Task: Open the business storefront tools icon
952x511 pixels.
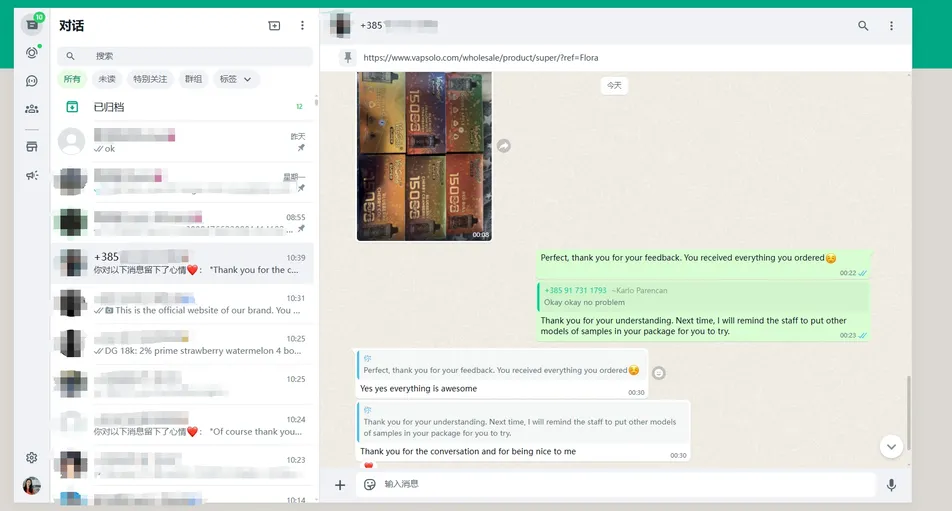Action: (32, 146)
